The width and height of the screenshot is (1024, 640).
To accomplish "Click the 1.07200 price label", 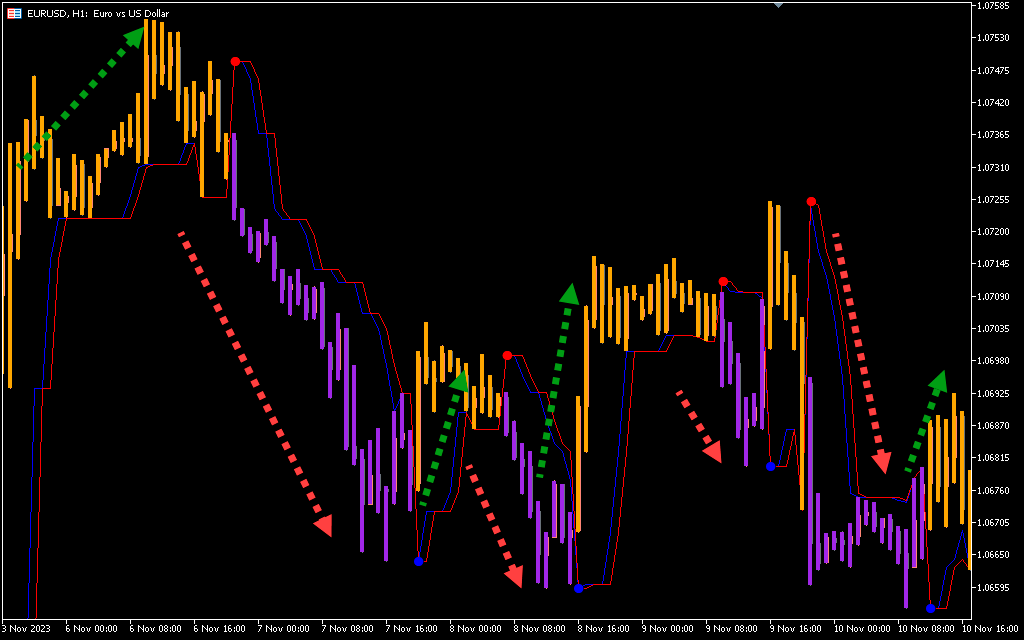I will (995, 232).
